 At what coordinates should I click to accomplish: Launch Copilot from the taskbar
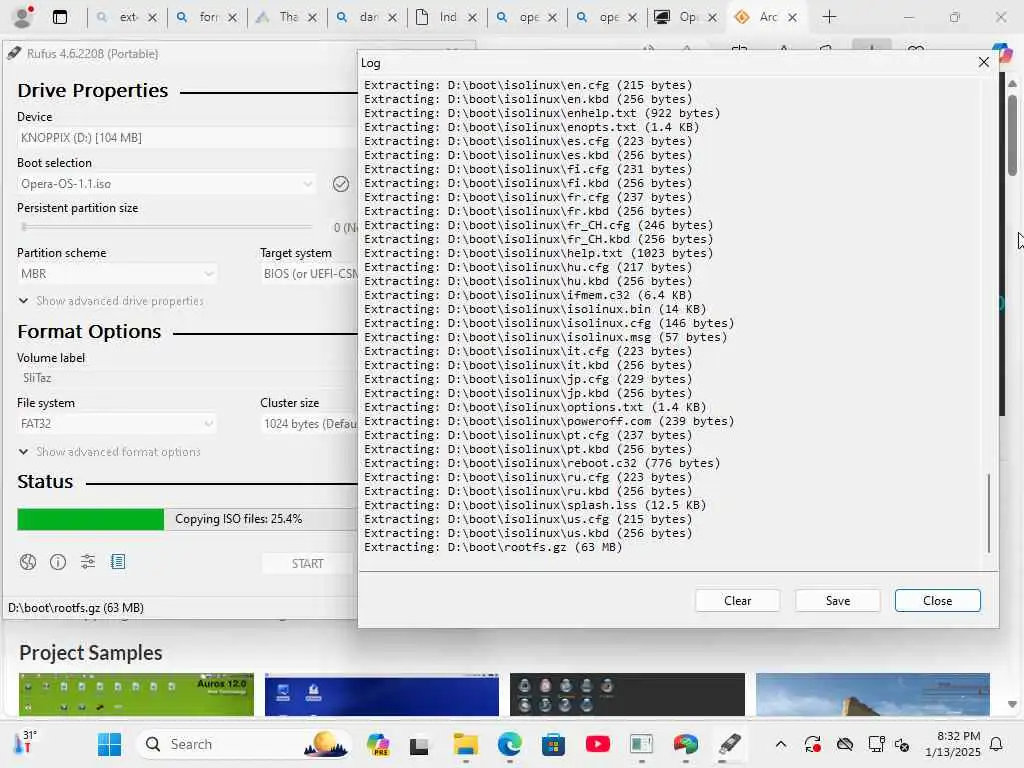pos(378,744)
